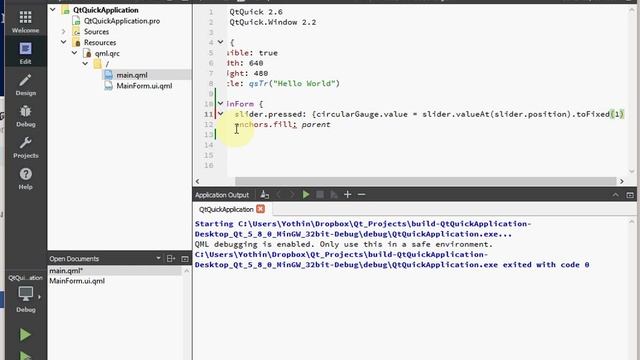Collapse the QtQuickApplication project node
The image size is (640, 360).
coord(53,9)
